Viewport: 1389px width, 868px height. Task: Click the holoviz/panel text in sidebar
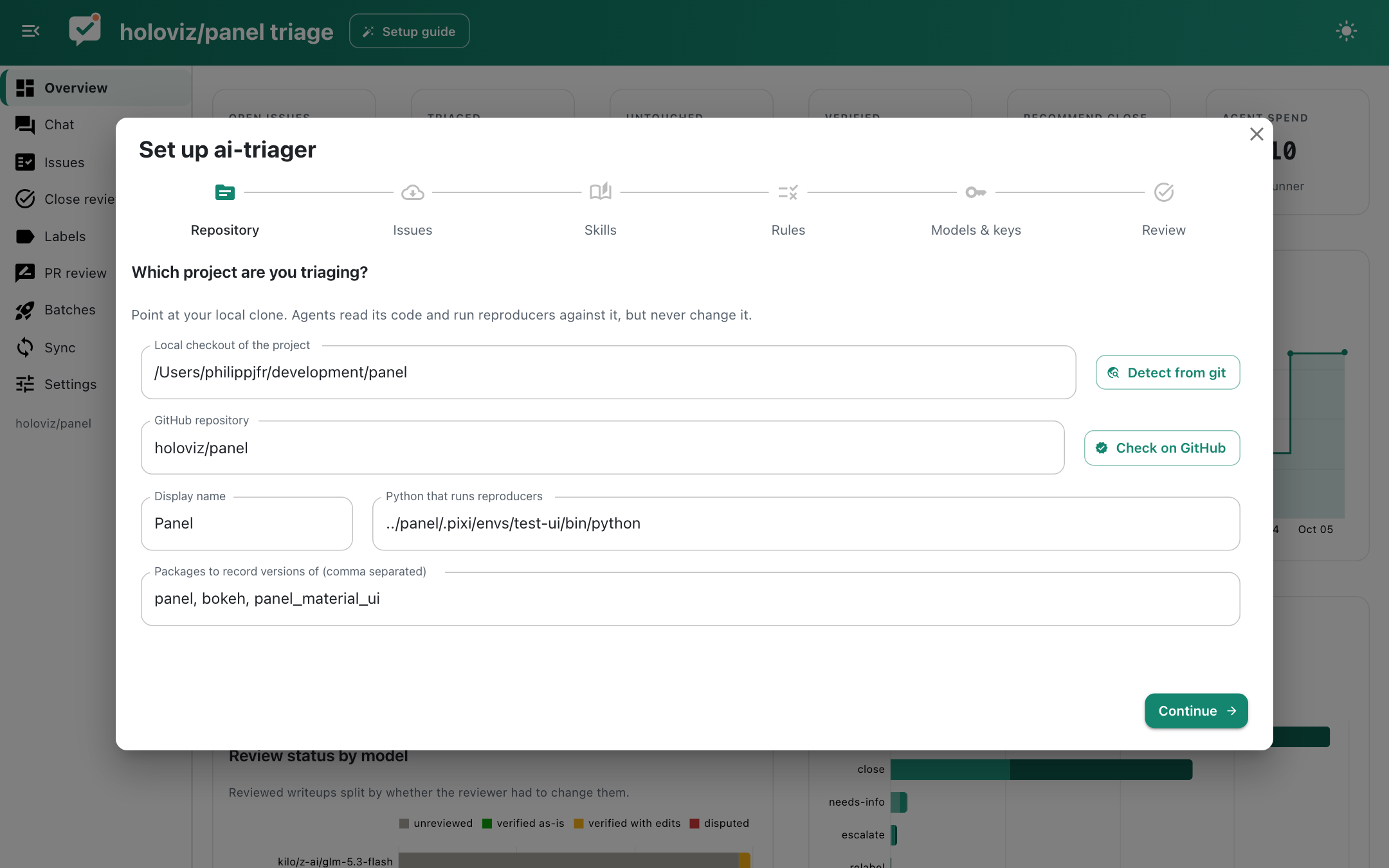[x=53, y=423]
